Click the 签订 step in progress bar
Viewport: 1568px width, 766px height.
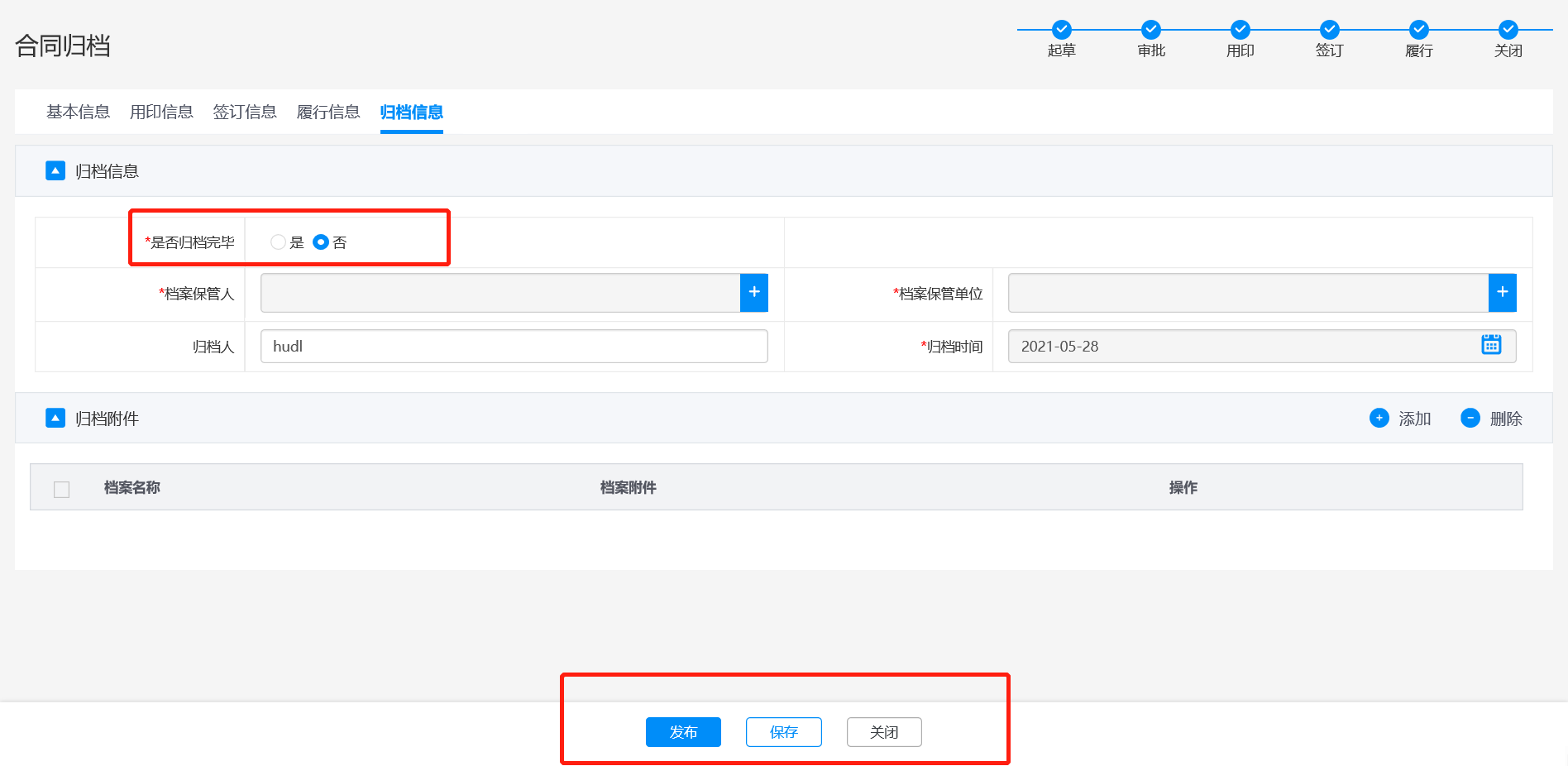click(x=1329, y=38)
